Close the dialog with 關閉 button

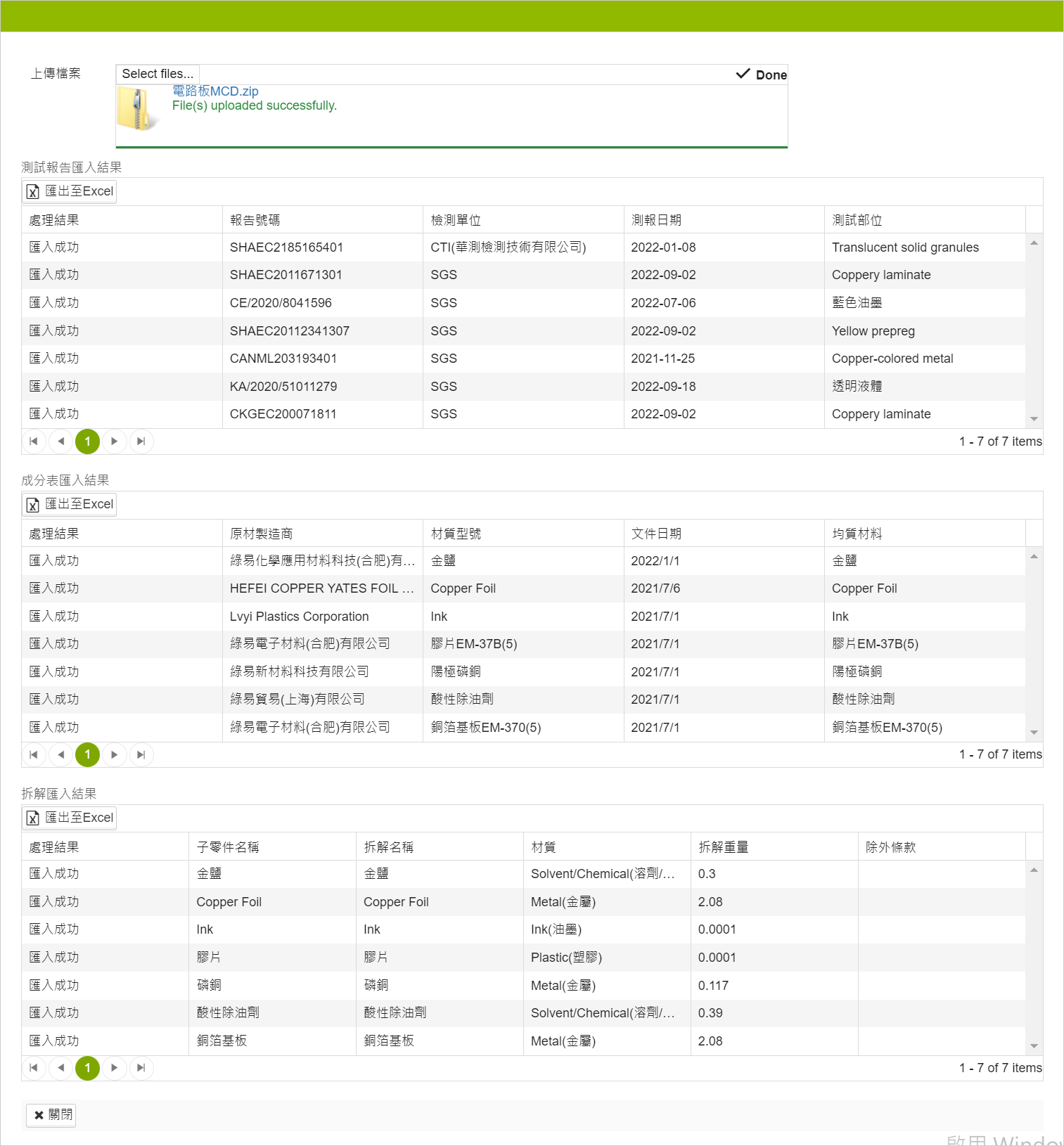pyautogui.click(x=51, y=1115)
